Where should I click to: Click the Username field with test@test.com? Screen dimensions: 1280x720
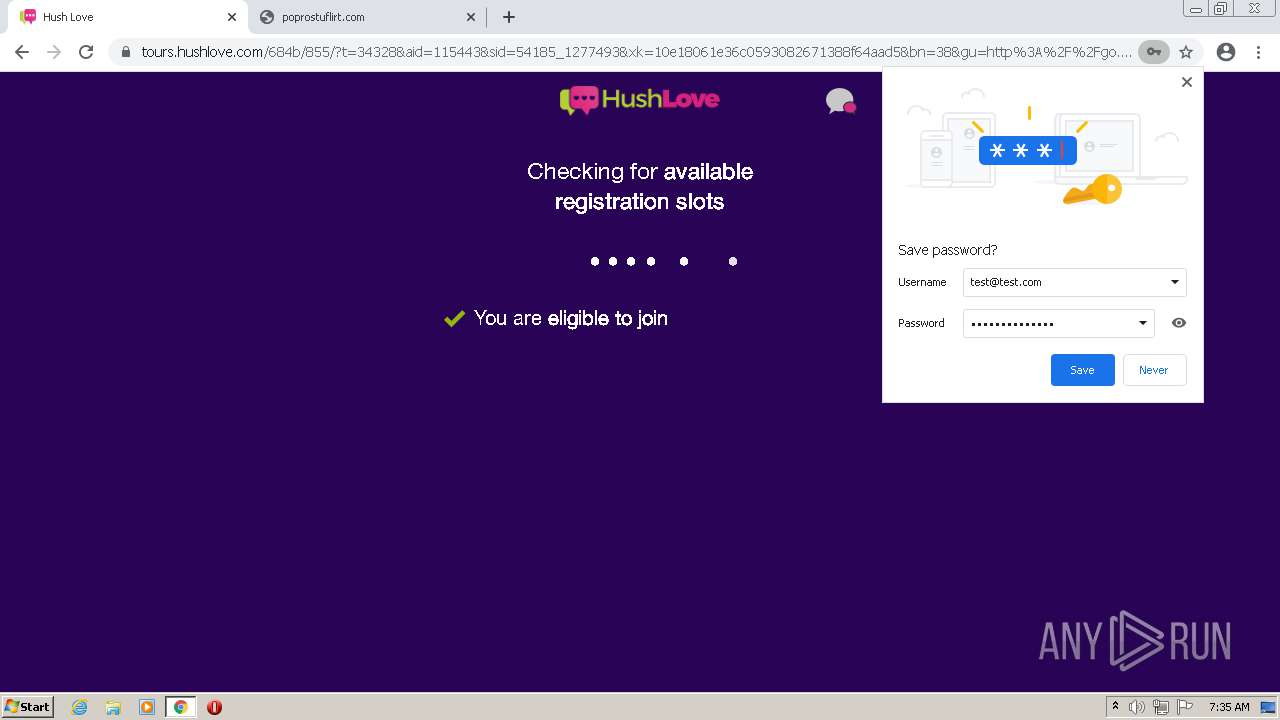tap(1075, 282)
